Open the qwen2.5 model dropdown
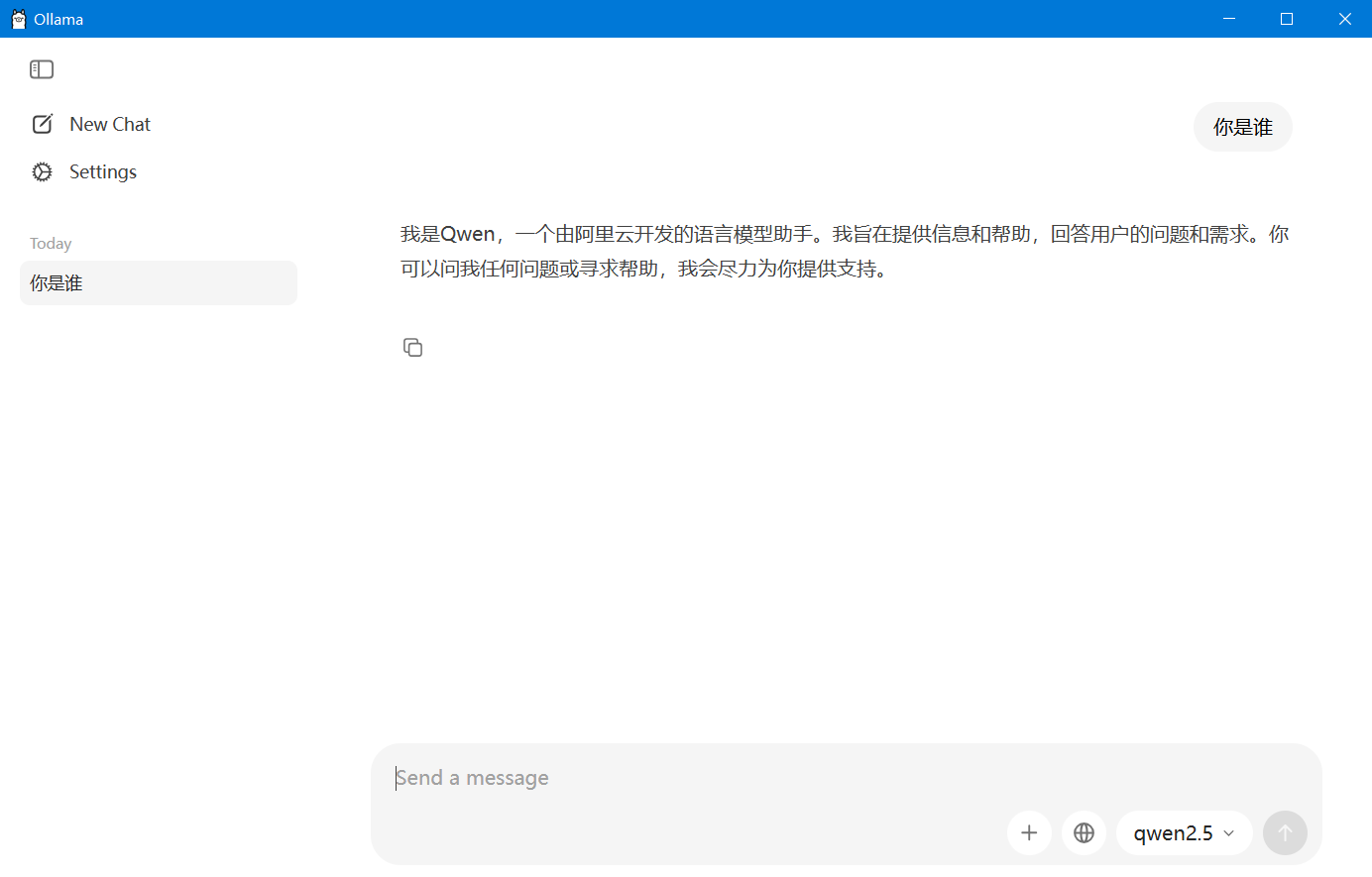Screen dimensions: 1372x877 click(x=1185, y=832)
